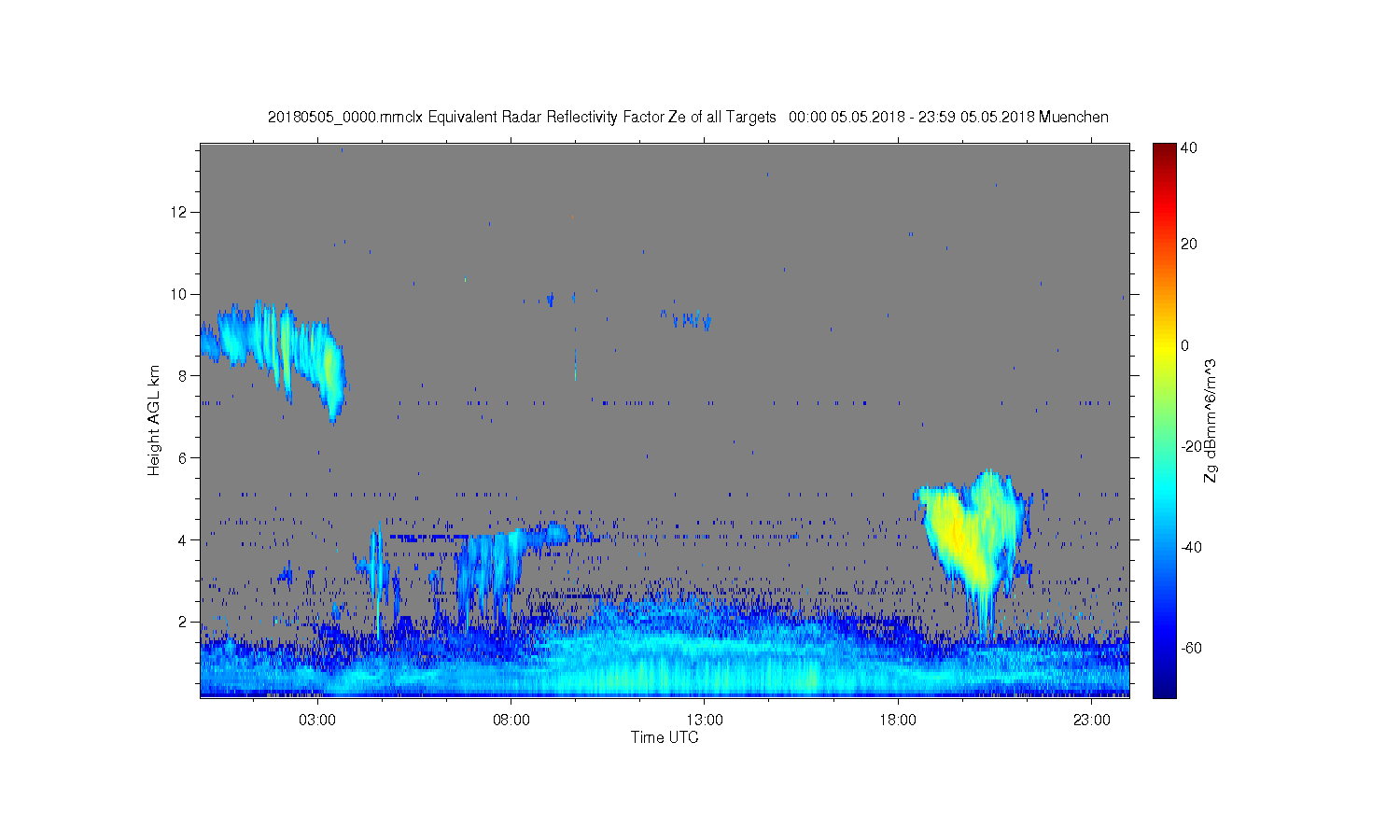
Task: Click the height tick label '6'
Action: (184, 457)
